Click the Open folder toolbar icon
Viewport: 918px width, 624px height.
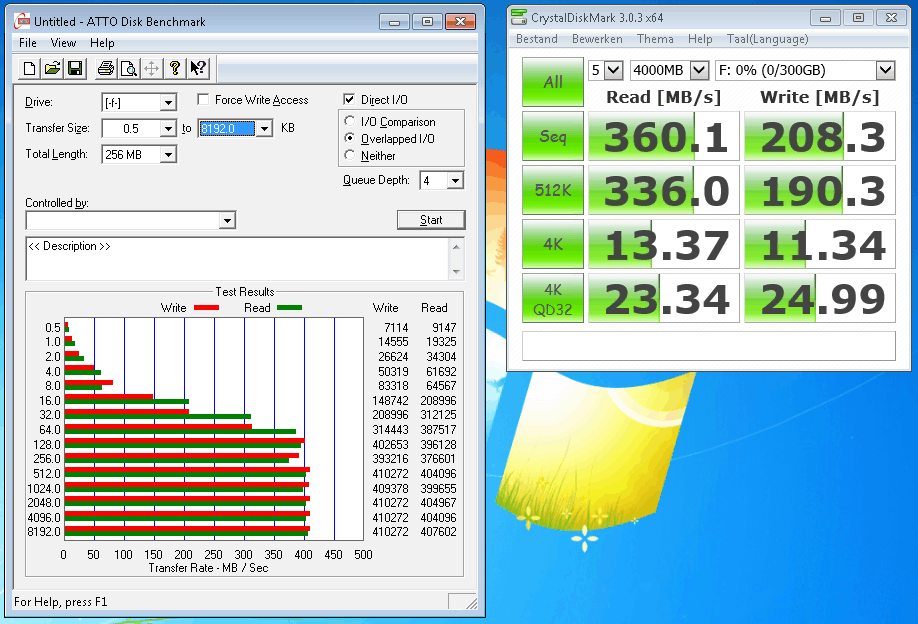(52, 68)
